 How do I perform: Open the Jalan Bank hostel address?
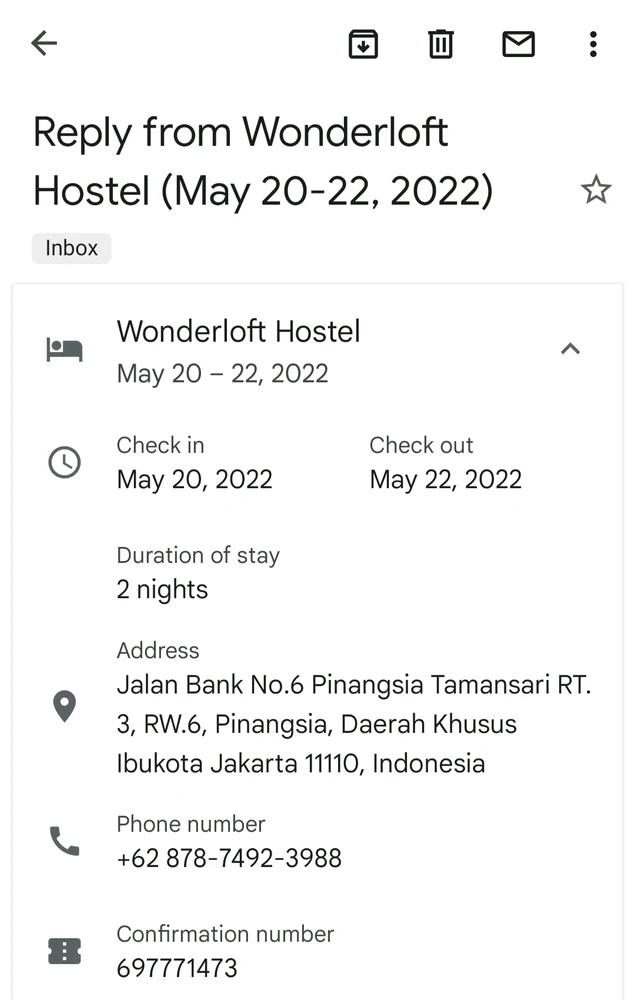point(354,724)
